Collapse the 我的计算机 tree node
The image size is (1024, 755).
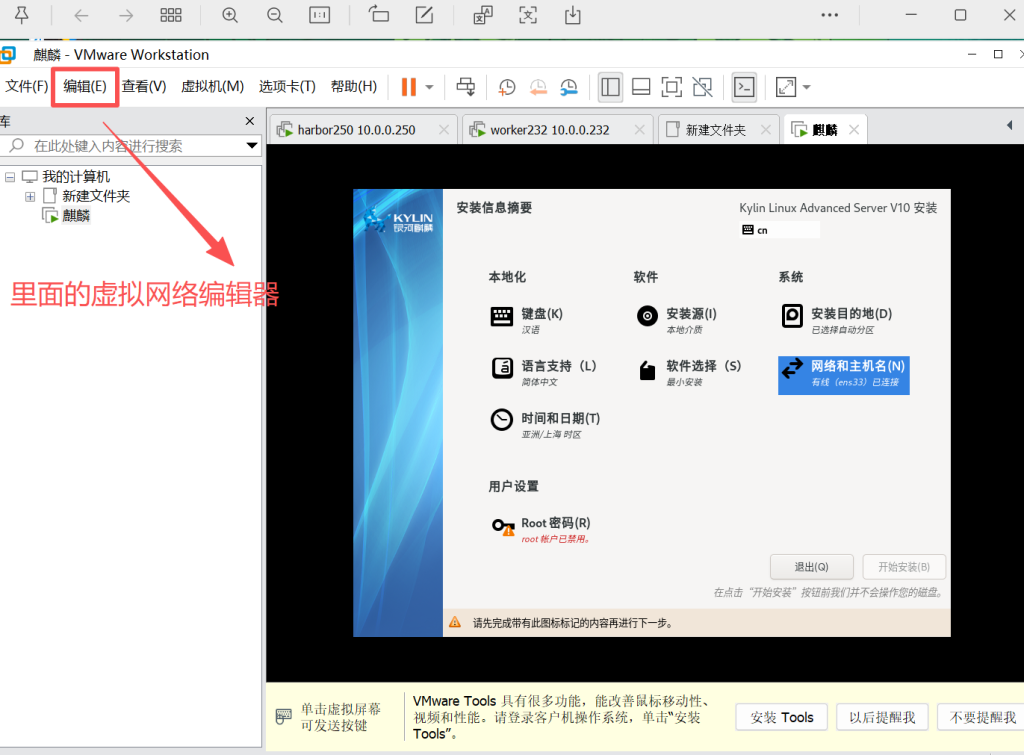point(10,177)
